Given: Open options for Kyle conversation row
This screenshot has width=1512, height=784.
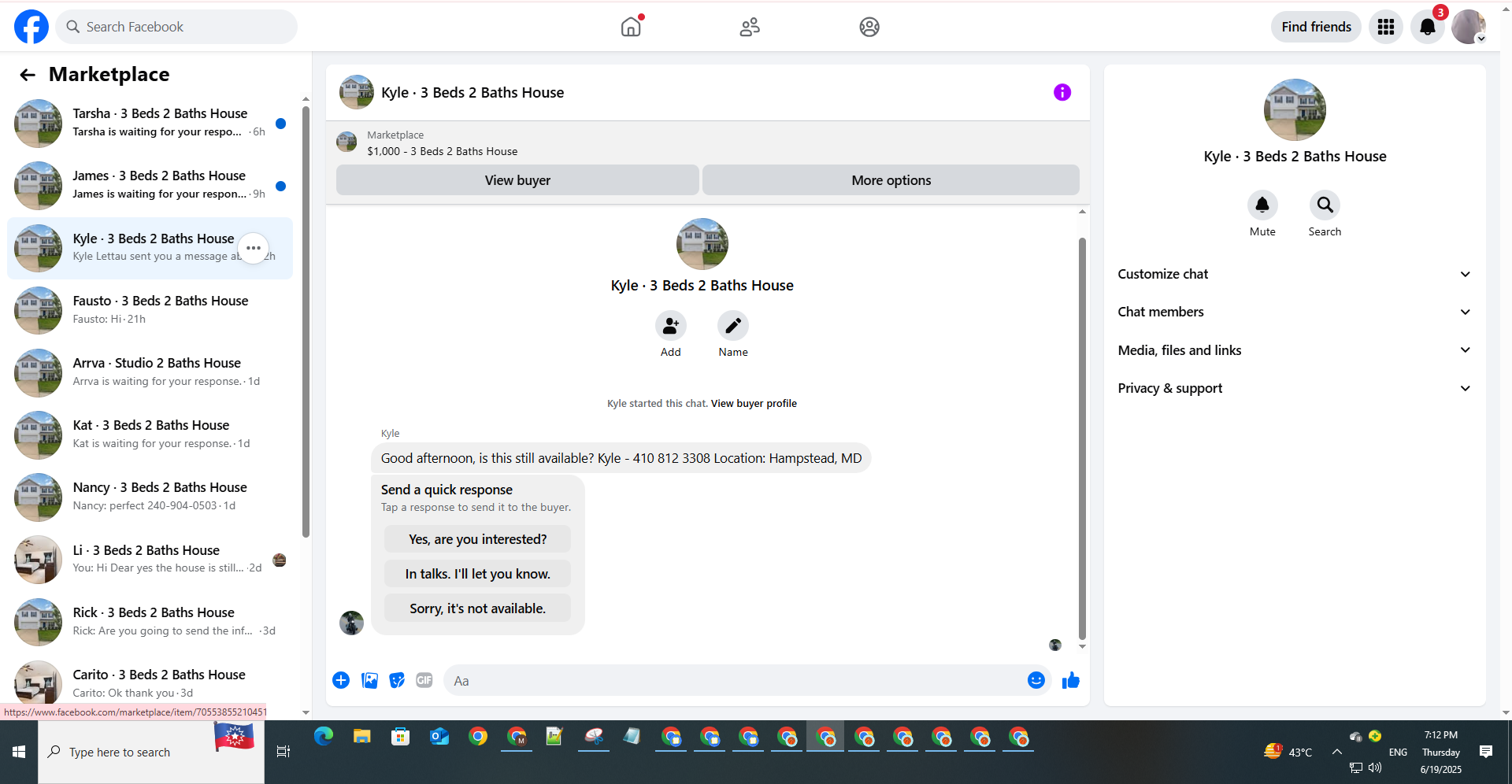Looking at the screenshot, I should point(253,248).
